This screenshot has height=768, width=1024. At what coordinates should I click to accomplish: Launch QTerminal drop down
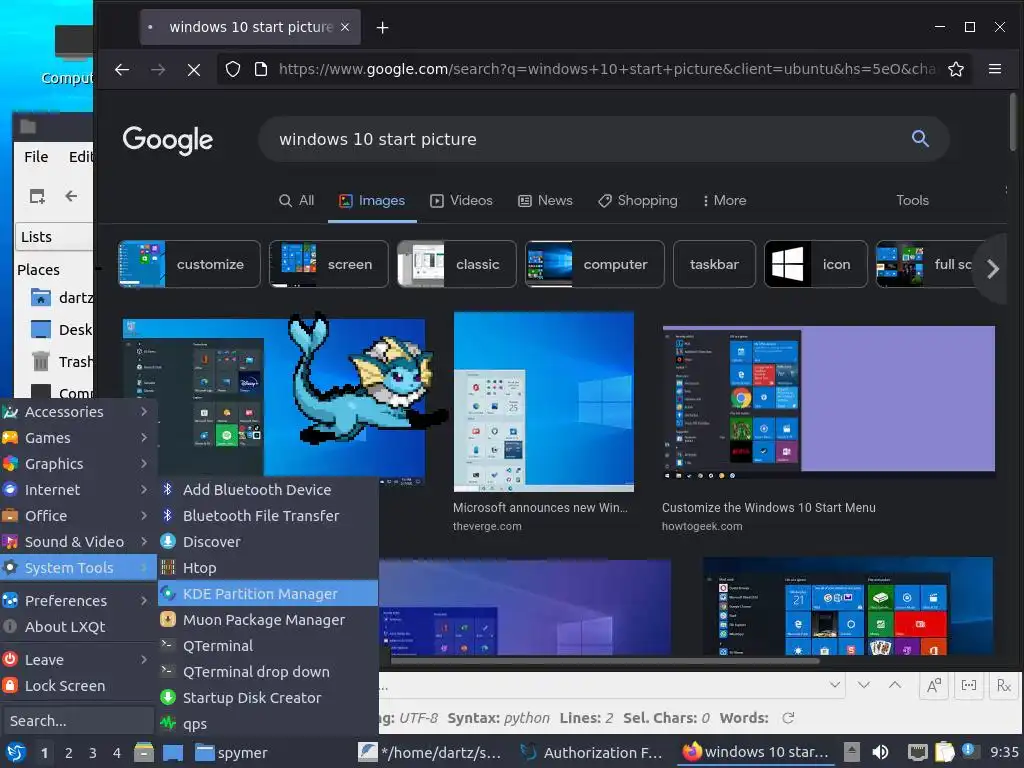[x=268, y=672]
